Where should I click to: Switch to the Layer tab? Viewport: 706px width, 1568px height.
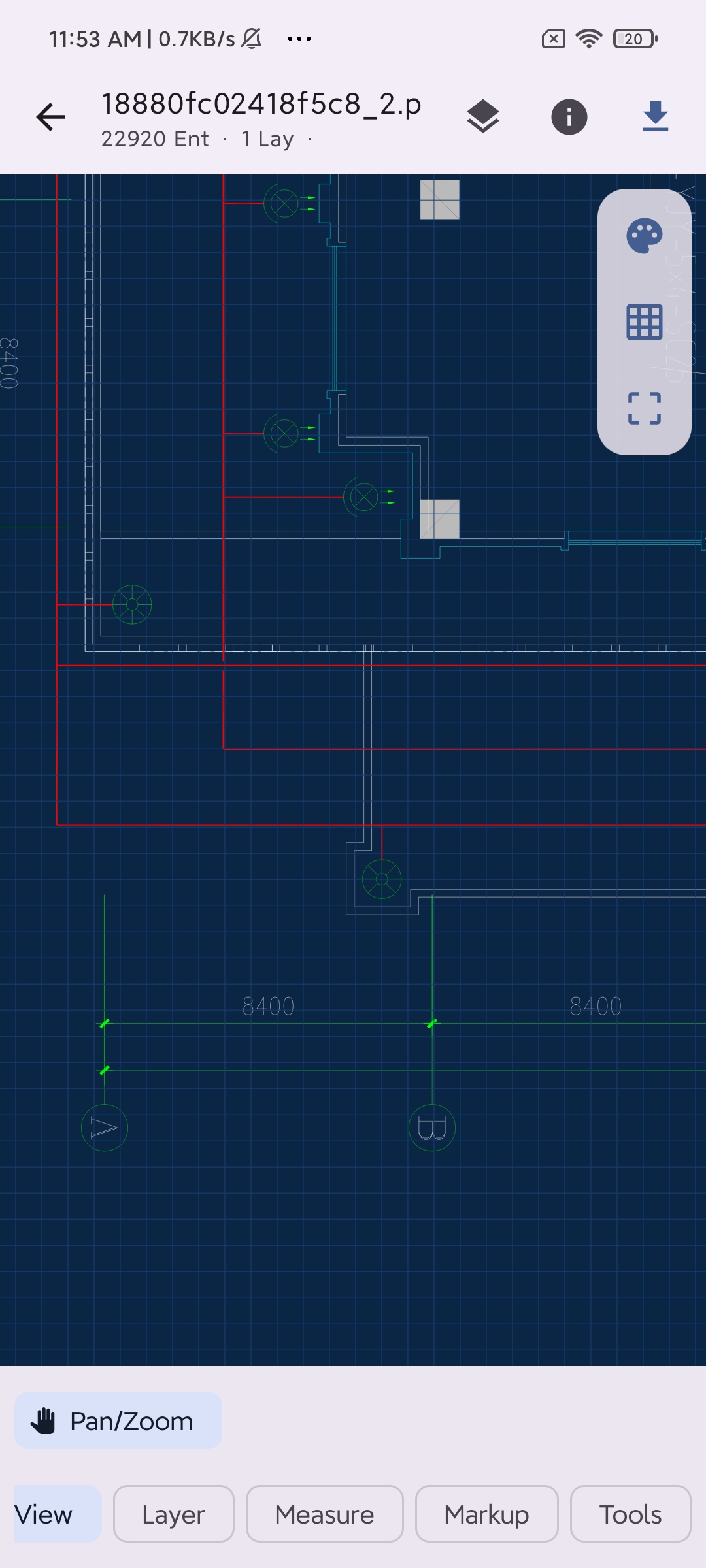point(174,1514)
